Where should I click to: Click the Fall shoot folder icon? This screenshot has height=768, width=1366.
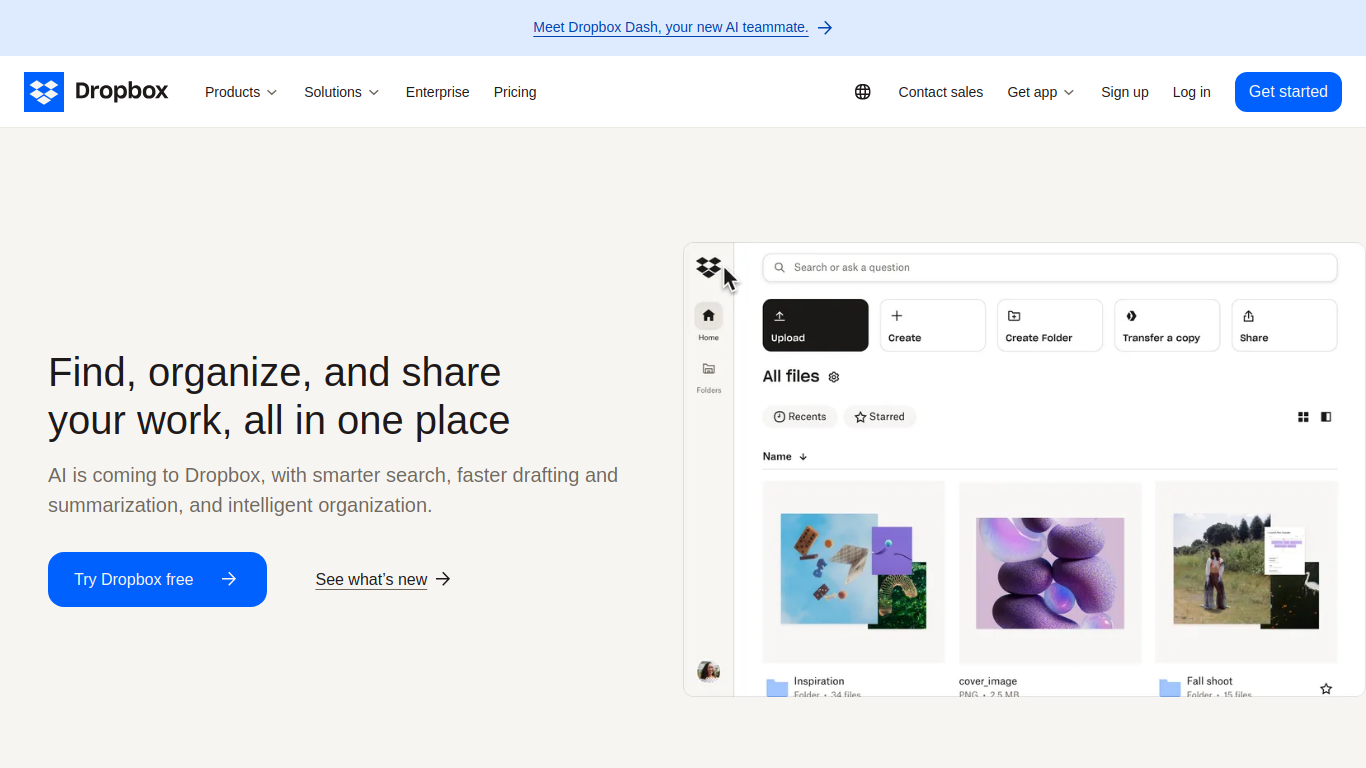coord(1170,688)
